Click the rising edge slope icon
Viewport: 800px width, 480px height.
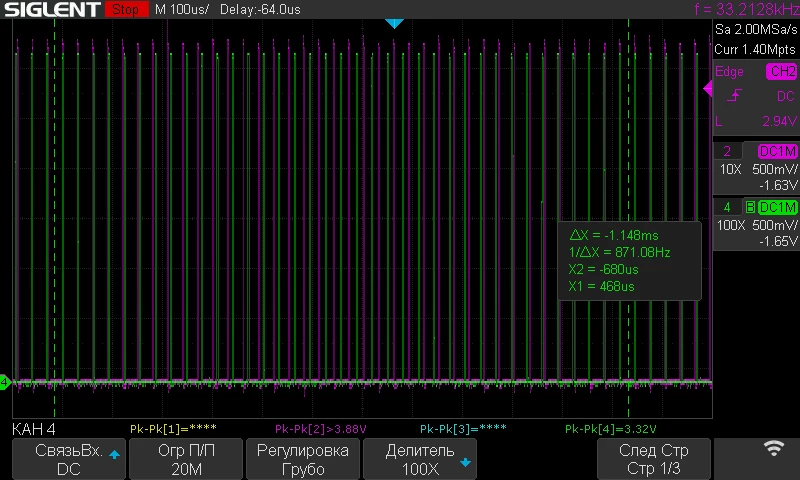(734, 95)
